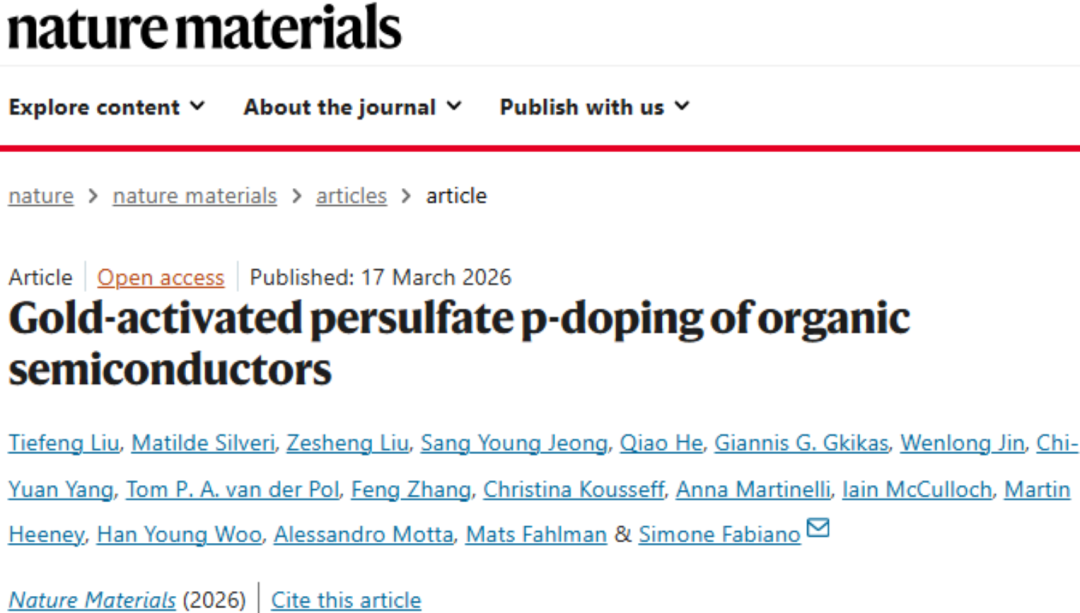Navigate to articles breadcrumb
The width and height of the screenshot is (1080, 613).
351,196
